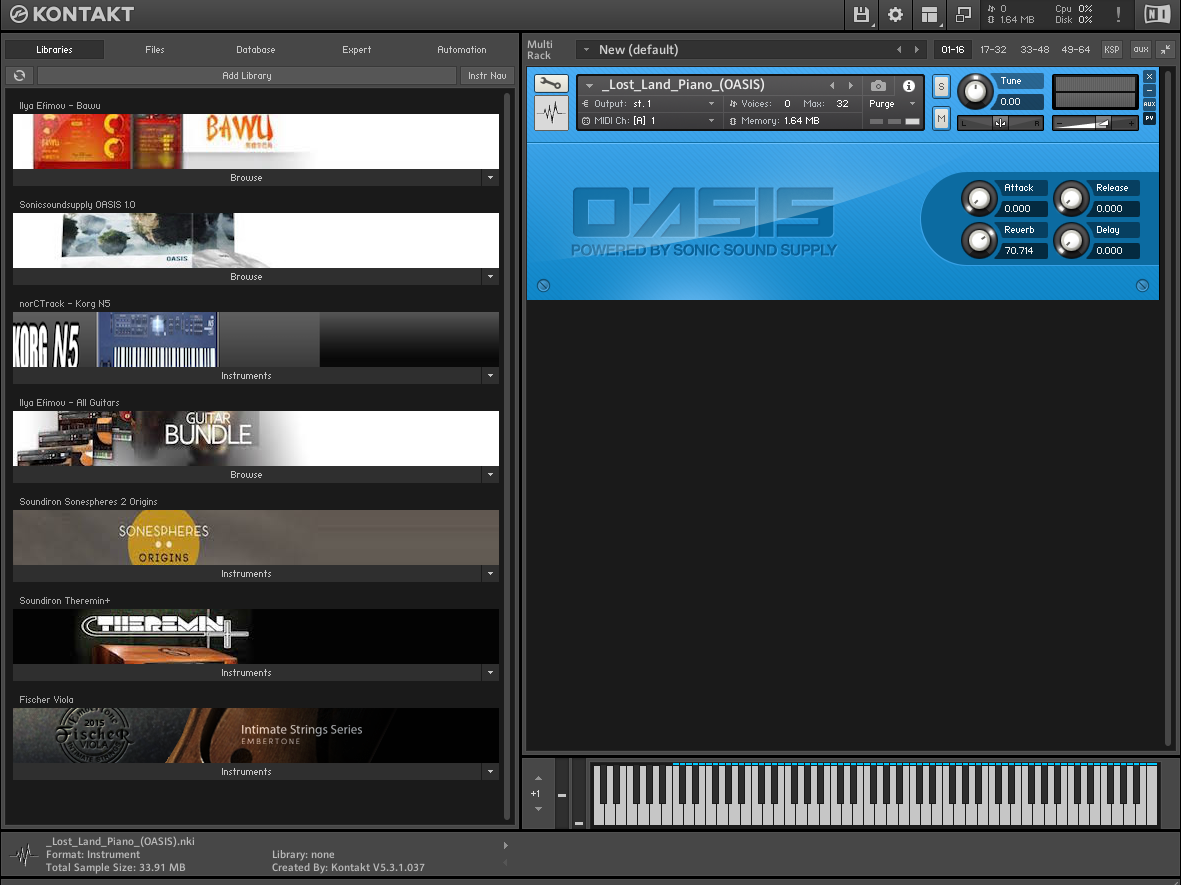Open Options via the gear icon
The width and height of the screenshot is (1181, 885).
[x=895, y=14]
